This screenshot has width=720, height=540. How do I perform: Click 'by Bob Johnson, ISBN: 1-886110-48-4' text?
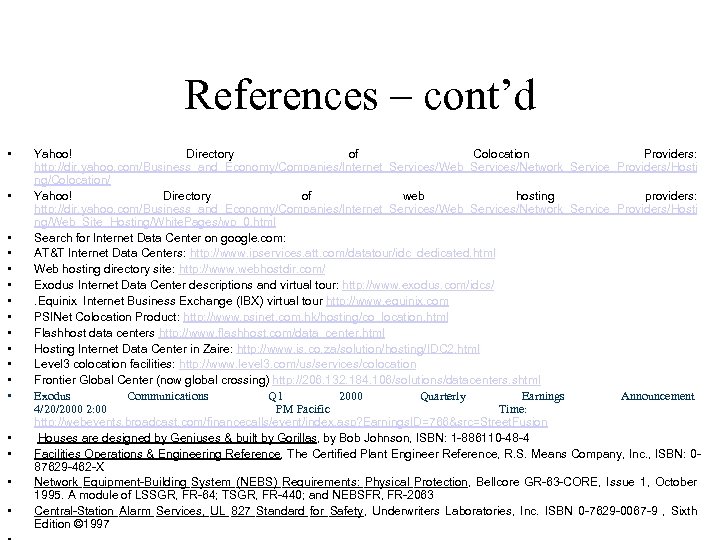(427, 438)
